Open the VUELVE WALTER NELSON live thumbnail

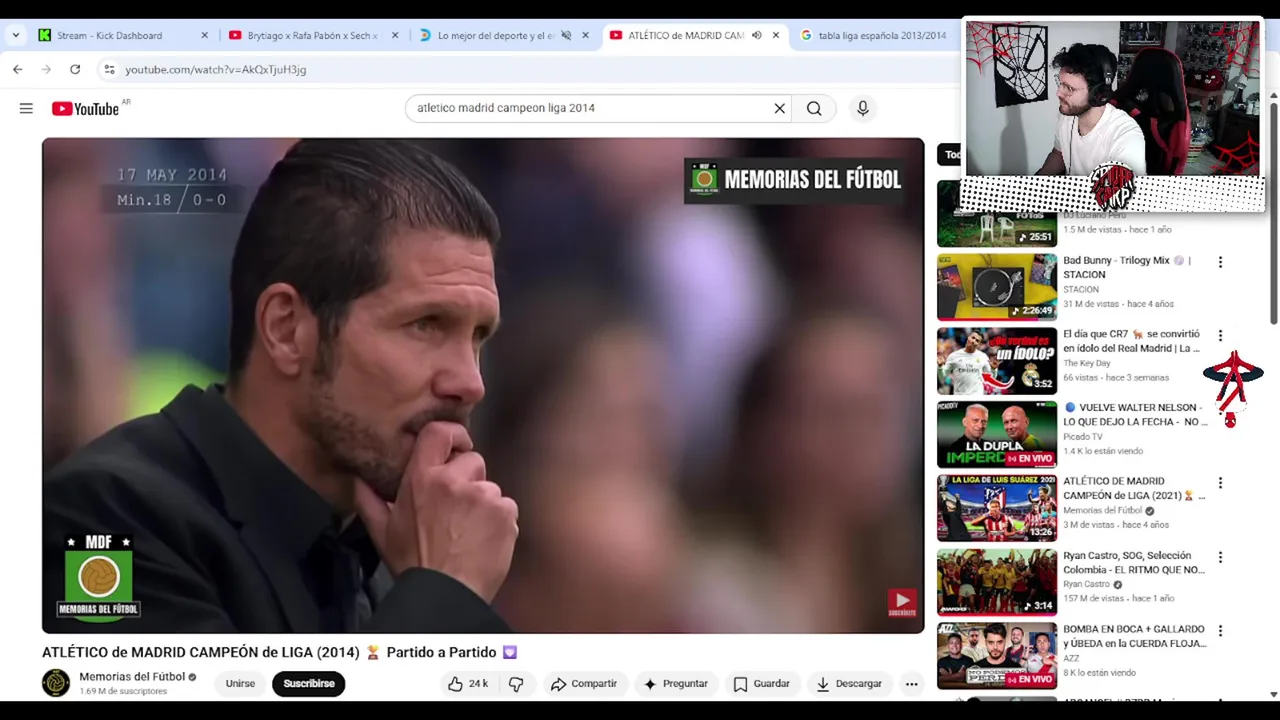(997, 435)
